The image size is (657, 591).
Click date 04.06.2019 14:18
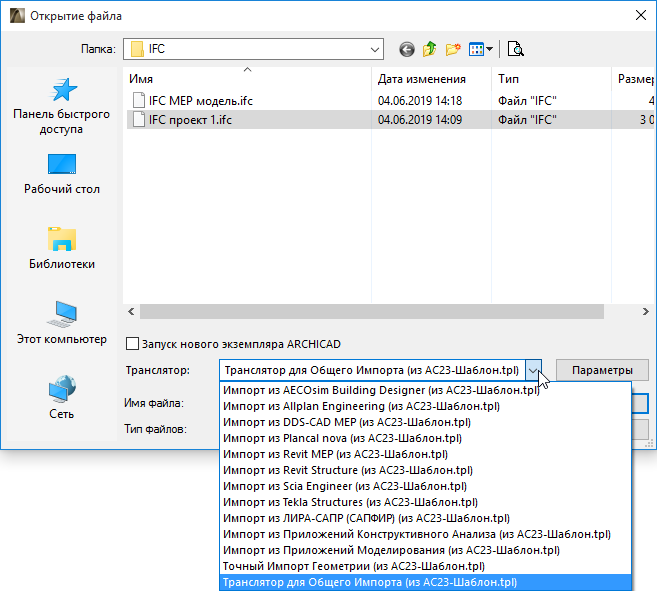(420, 101)
